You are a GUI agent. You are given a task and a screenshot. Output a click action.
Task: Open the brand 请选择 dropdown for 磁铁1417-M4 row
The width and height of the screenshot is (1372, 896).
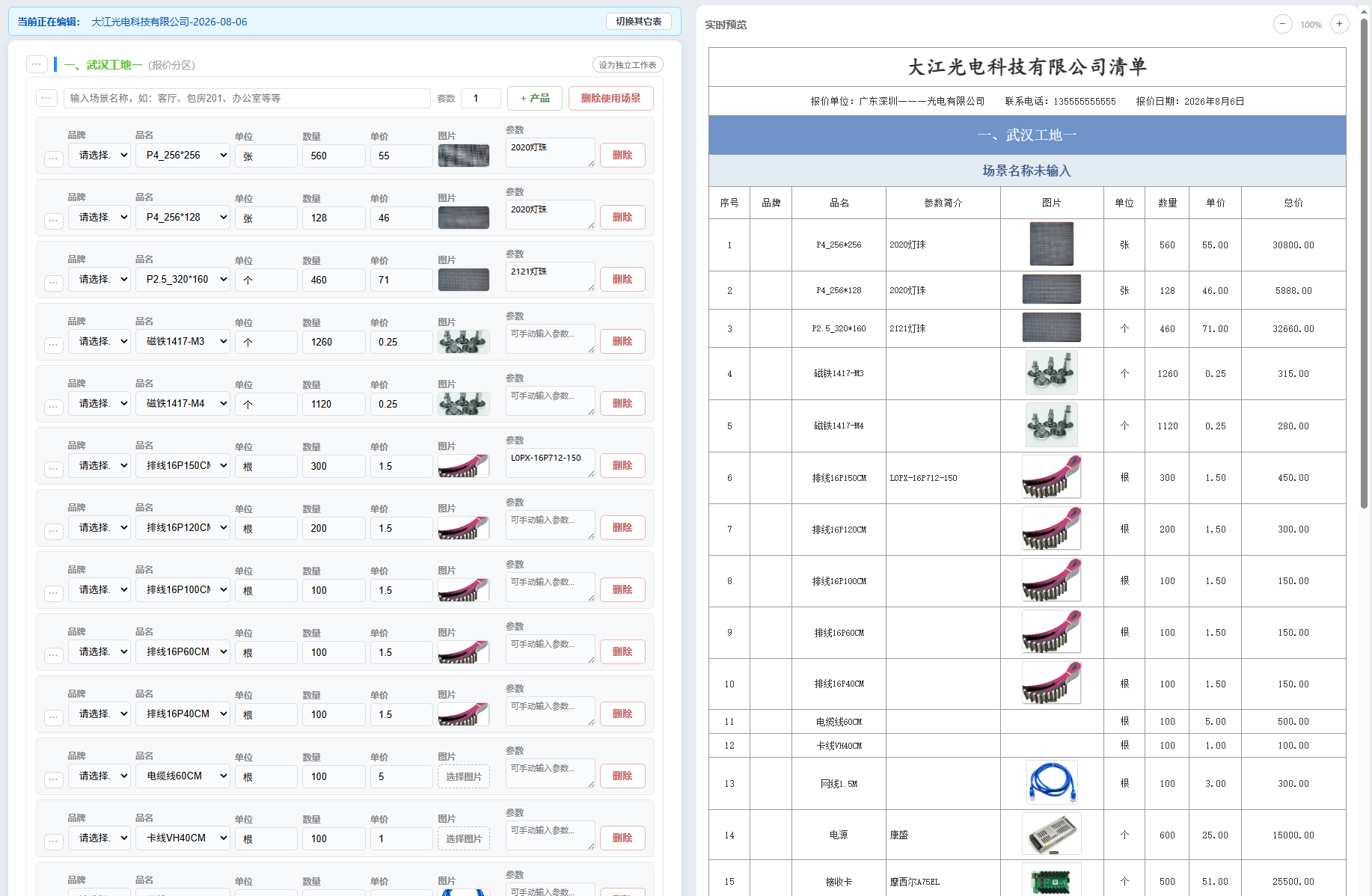[99, 403]
